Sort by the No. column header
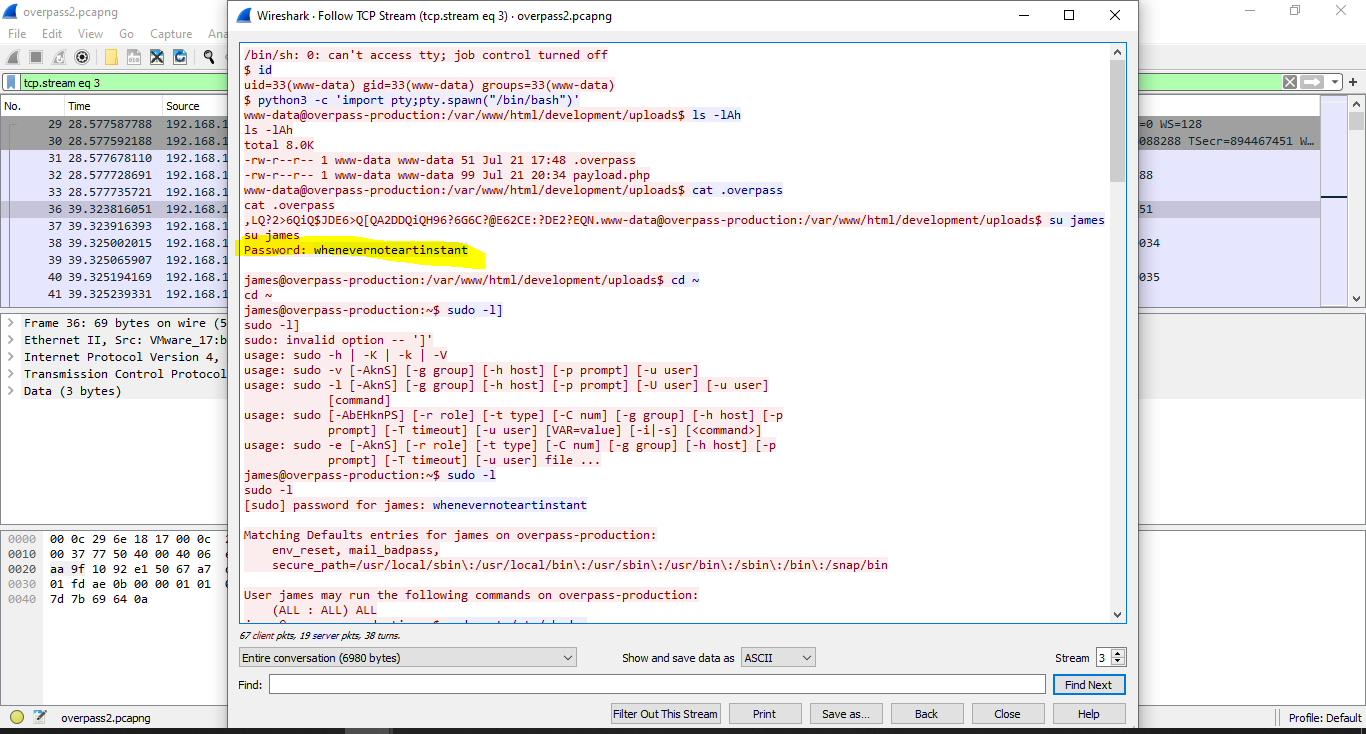 click(x=32, y=106)
